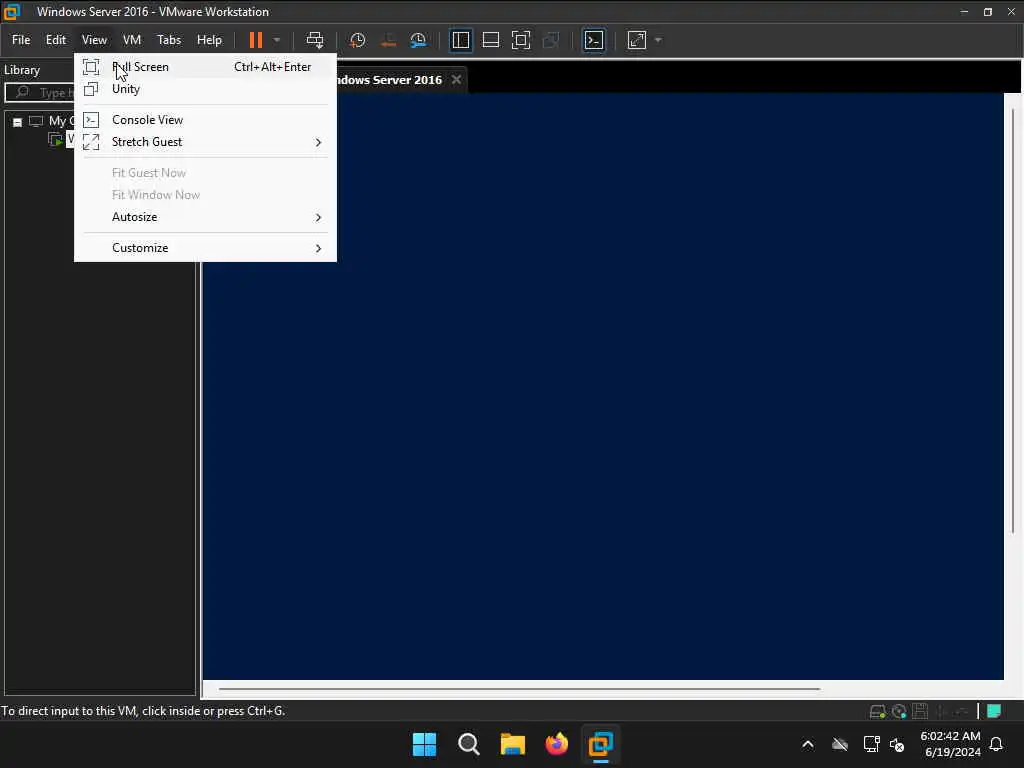This screenshot has height=768, width=1024.
Task: Open File Explorer from the taskbar
Action: click(x=513, y=744)
